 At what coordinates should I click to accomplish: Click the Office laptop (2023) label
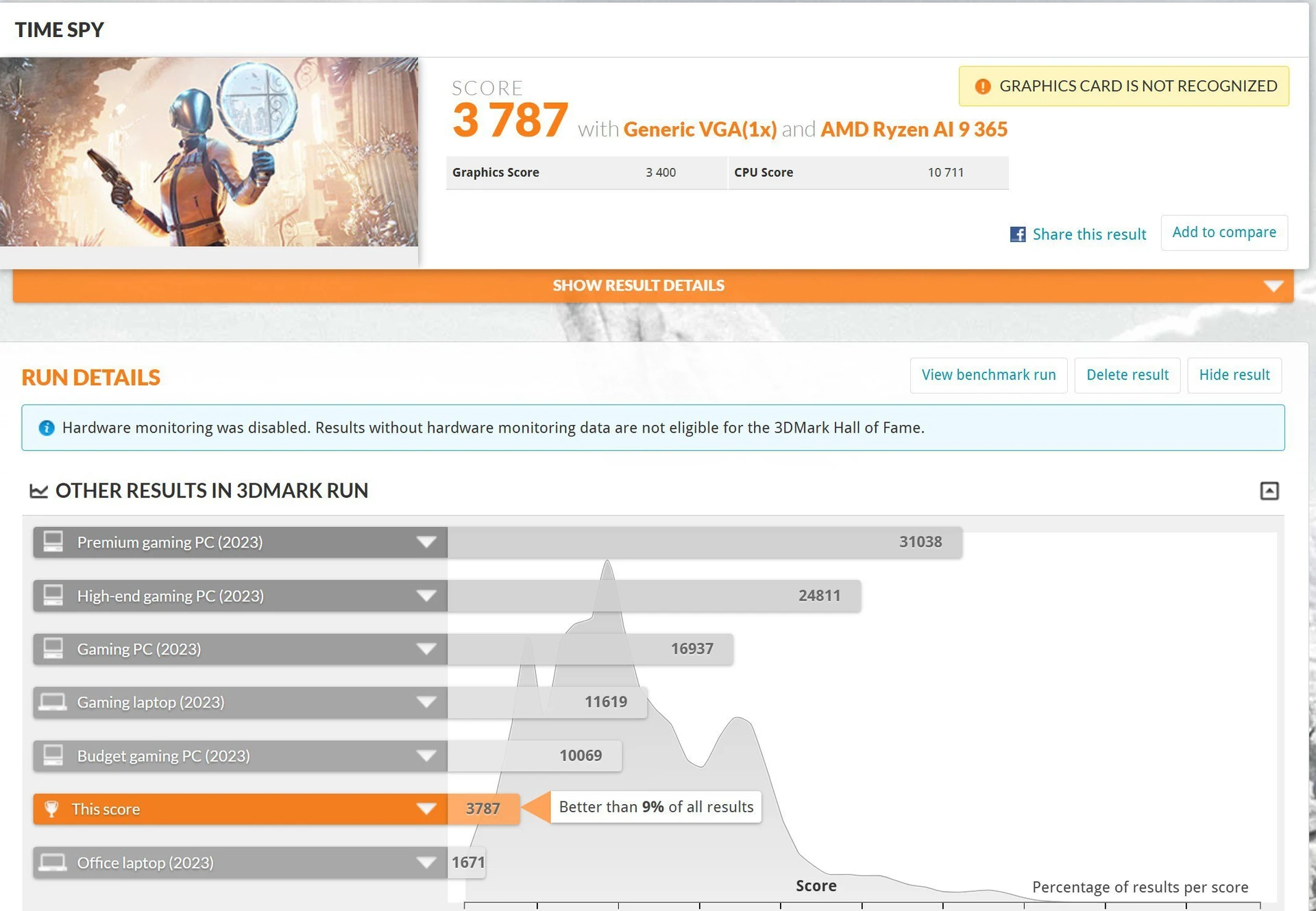145,863
